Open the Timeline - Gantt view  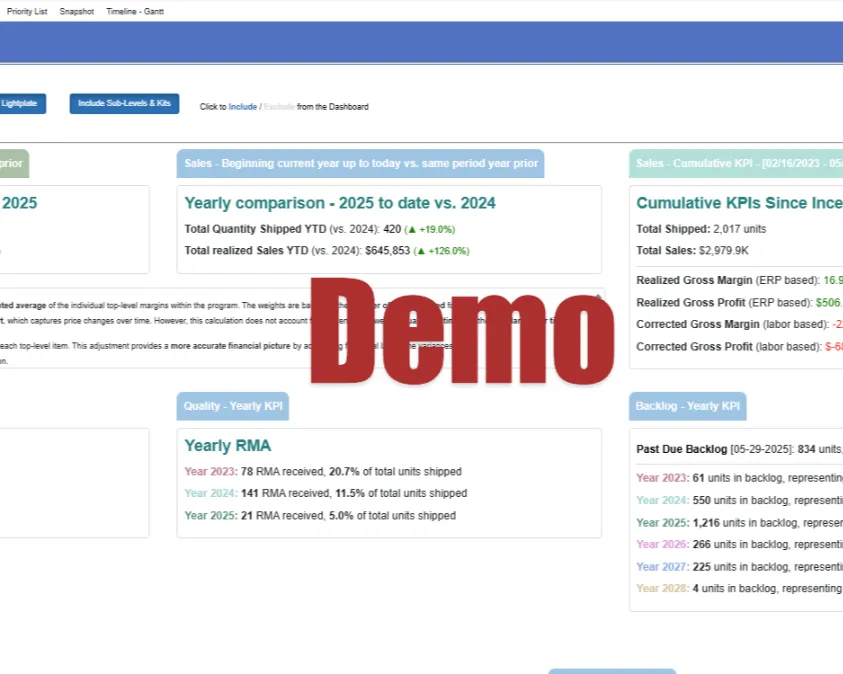(135, 11)
